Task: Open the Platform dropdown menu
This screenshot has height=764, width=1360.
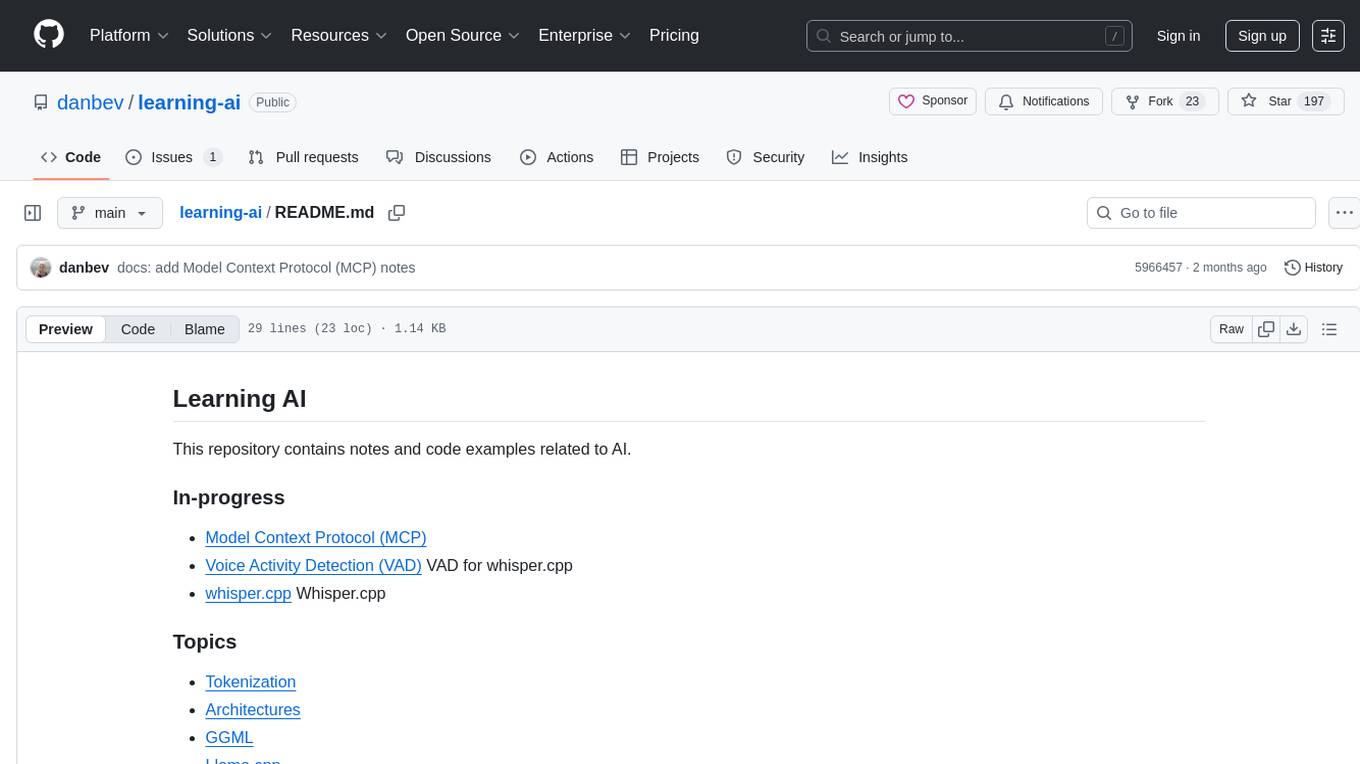Action: point(129,35)
